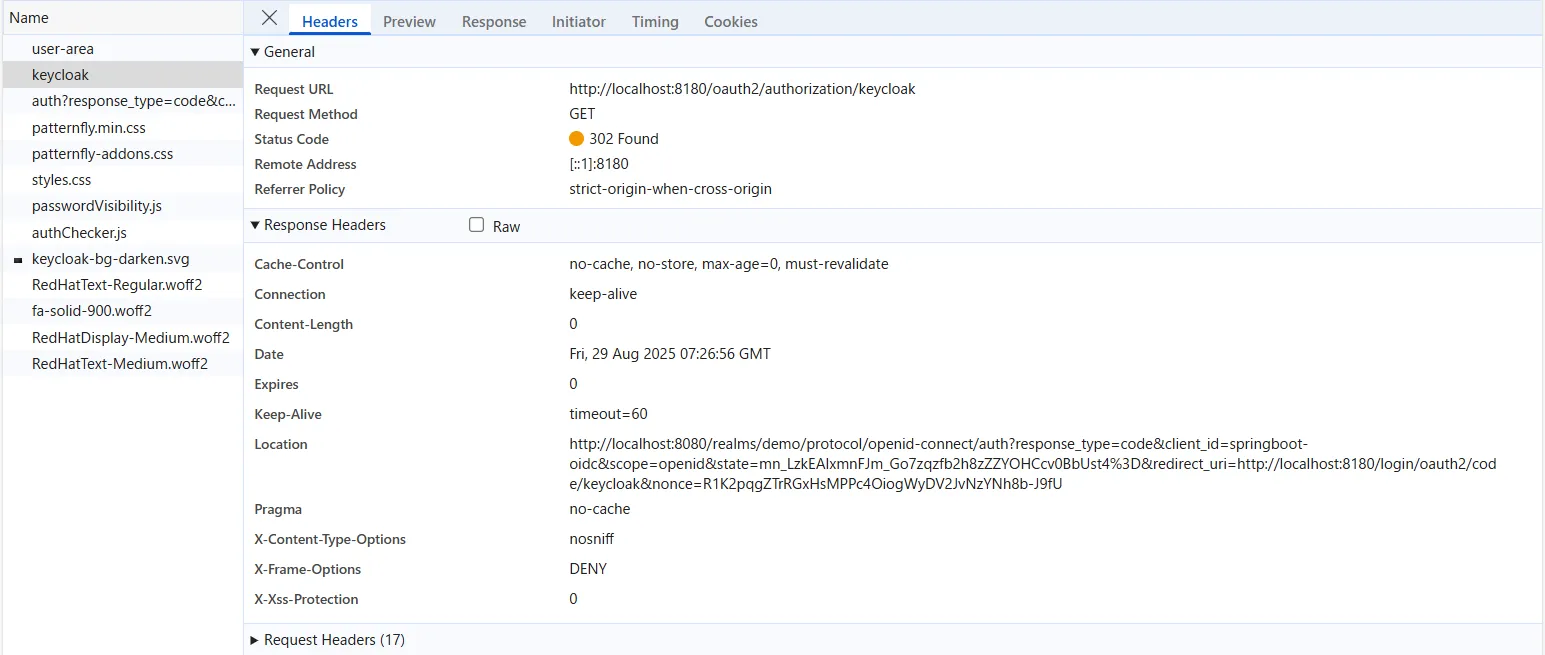Open the Response tab
The width and height of the screenshot is (1545, 655).
click(493, 21)
